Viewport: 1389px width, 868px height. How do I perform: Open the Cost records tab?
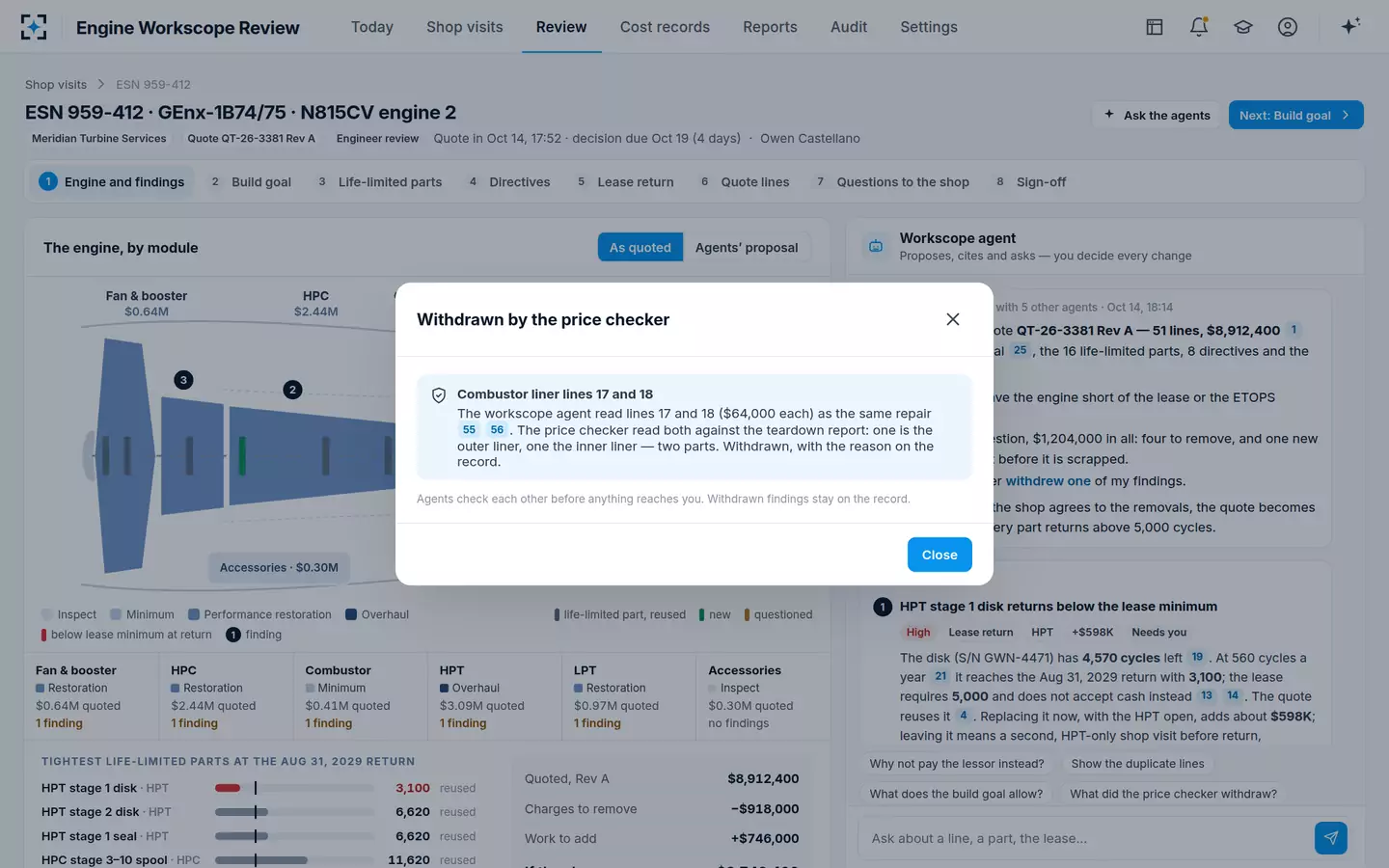coord(665,27)
